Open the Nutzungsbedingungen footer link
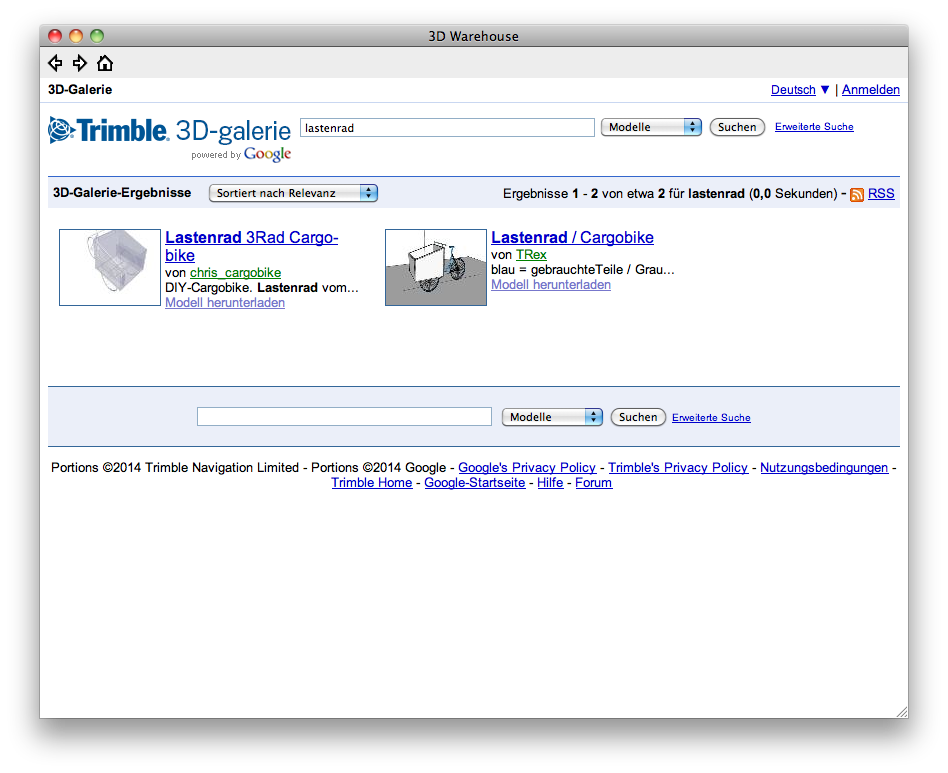Image resolution: width=948 pixels, height=773 pixels. click(x=823, y=468)
